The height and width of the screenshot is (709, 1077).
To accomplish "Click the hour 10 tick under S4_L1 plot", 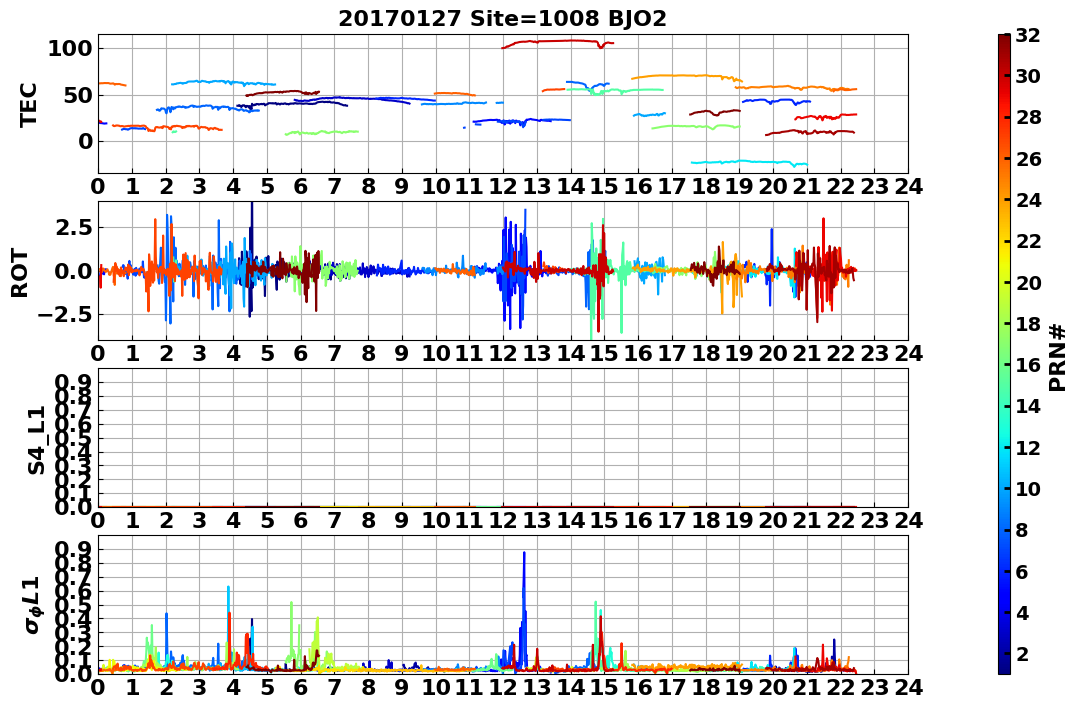I will (435, 520).
